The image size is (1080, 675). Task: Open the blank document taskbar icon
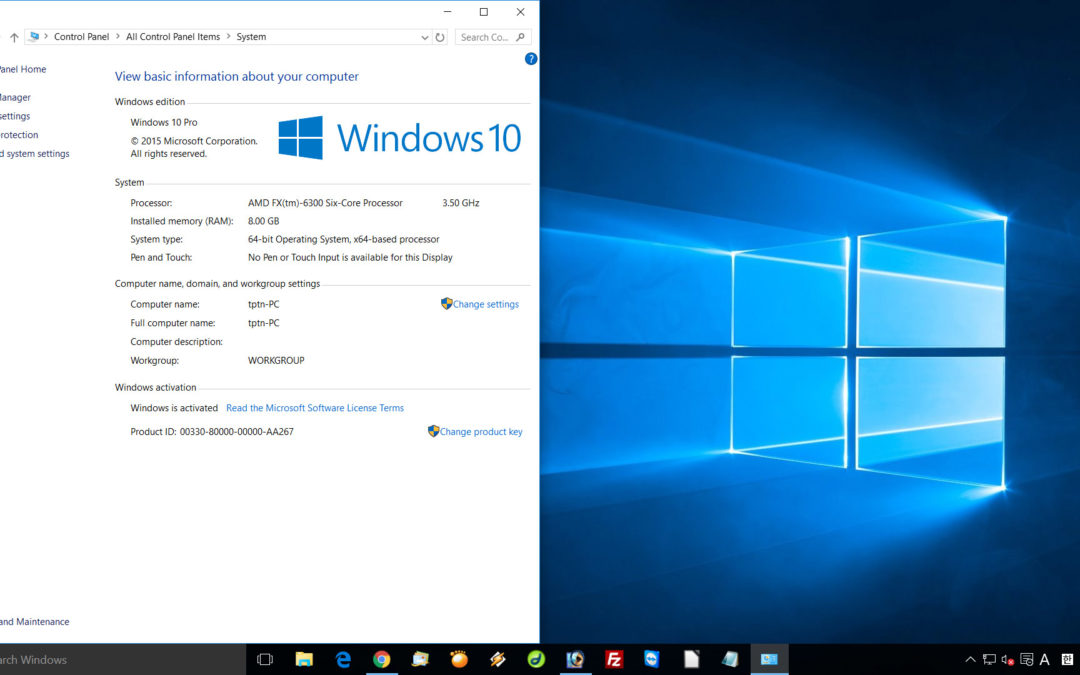pos(691,659)
